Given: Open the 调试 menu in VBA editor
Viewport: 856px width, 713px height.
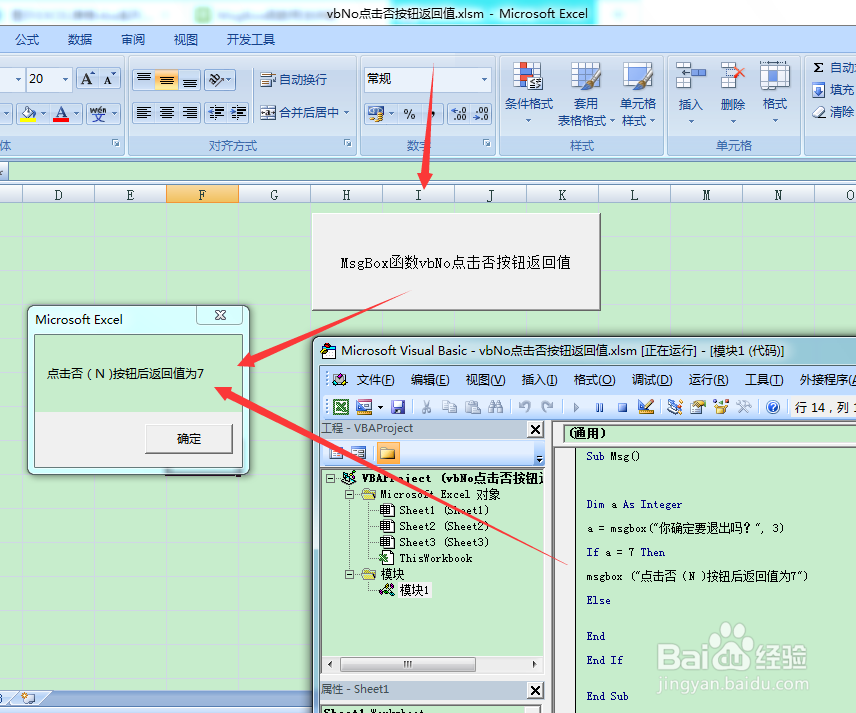Looking at the screenshot, I should pos(651,380).
